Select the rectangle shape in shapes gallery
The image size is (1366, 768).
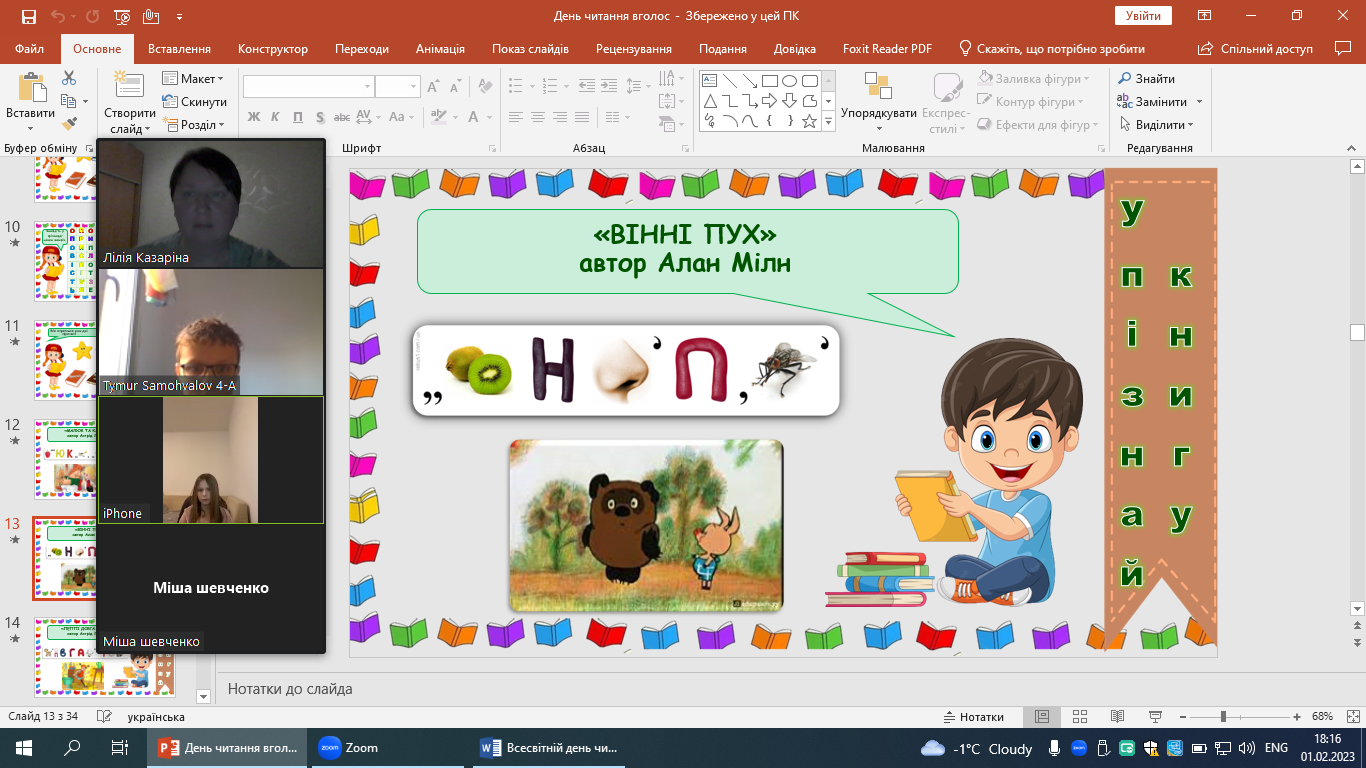click(769, 81)
